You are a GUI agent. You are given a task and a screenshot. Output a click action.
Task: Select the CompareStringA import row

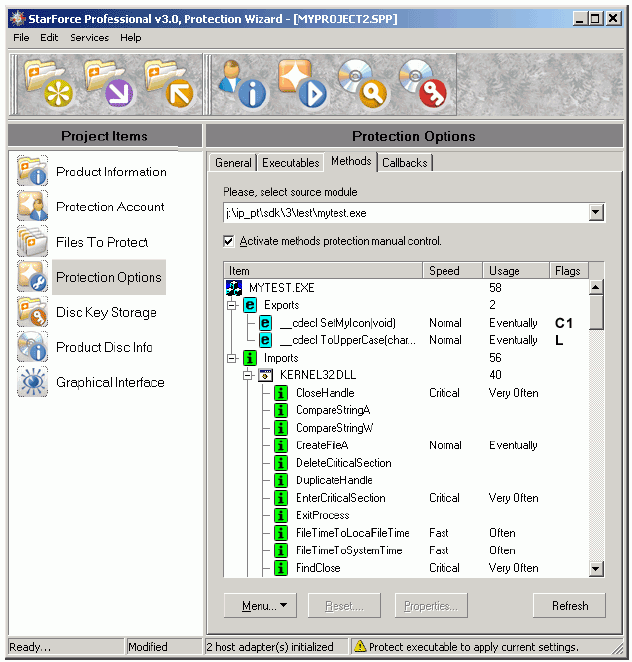333,410
